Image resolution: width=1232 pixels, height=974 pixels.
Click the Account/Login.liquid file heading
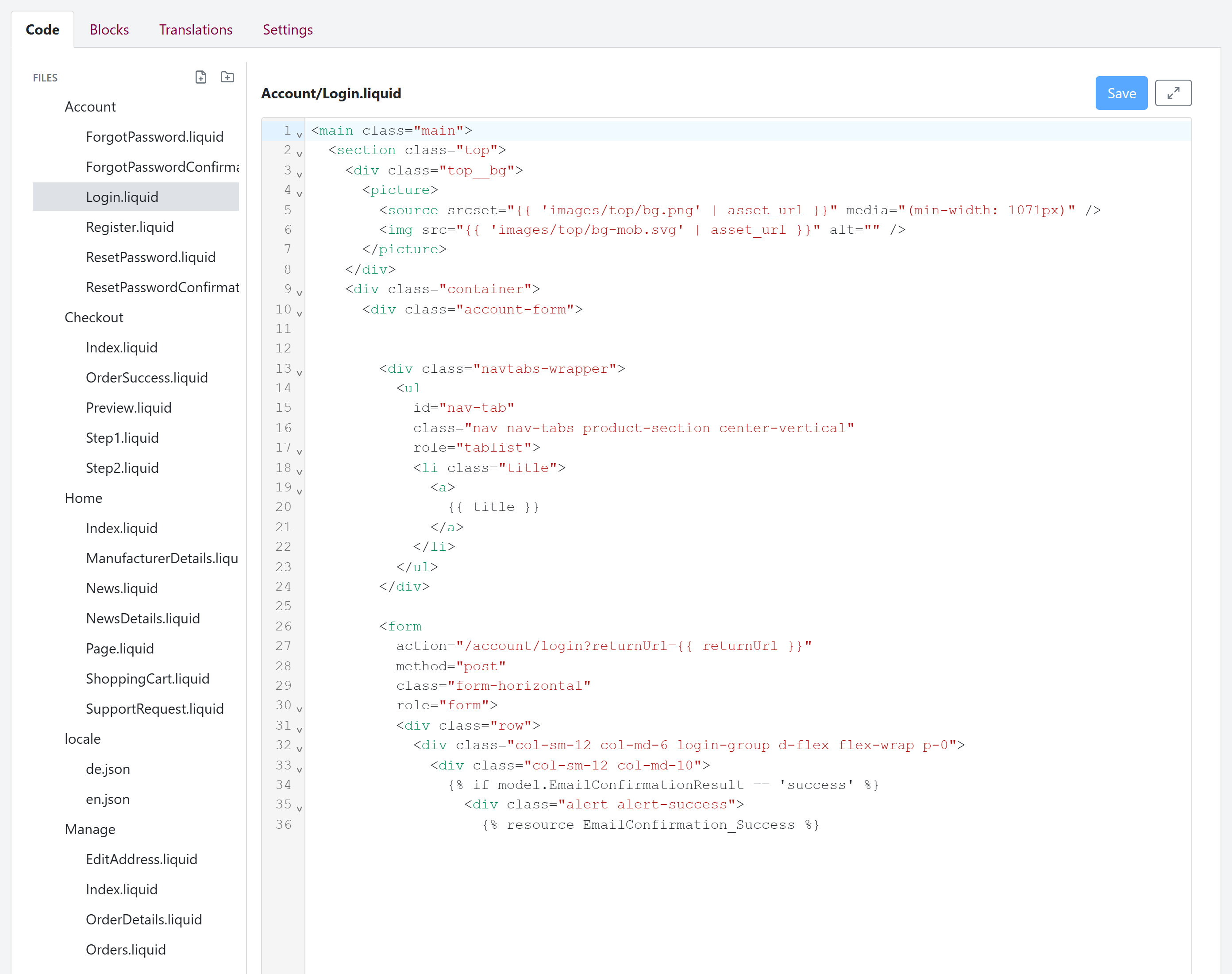point(331,93)
